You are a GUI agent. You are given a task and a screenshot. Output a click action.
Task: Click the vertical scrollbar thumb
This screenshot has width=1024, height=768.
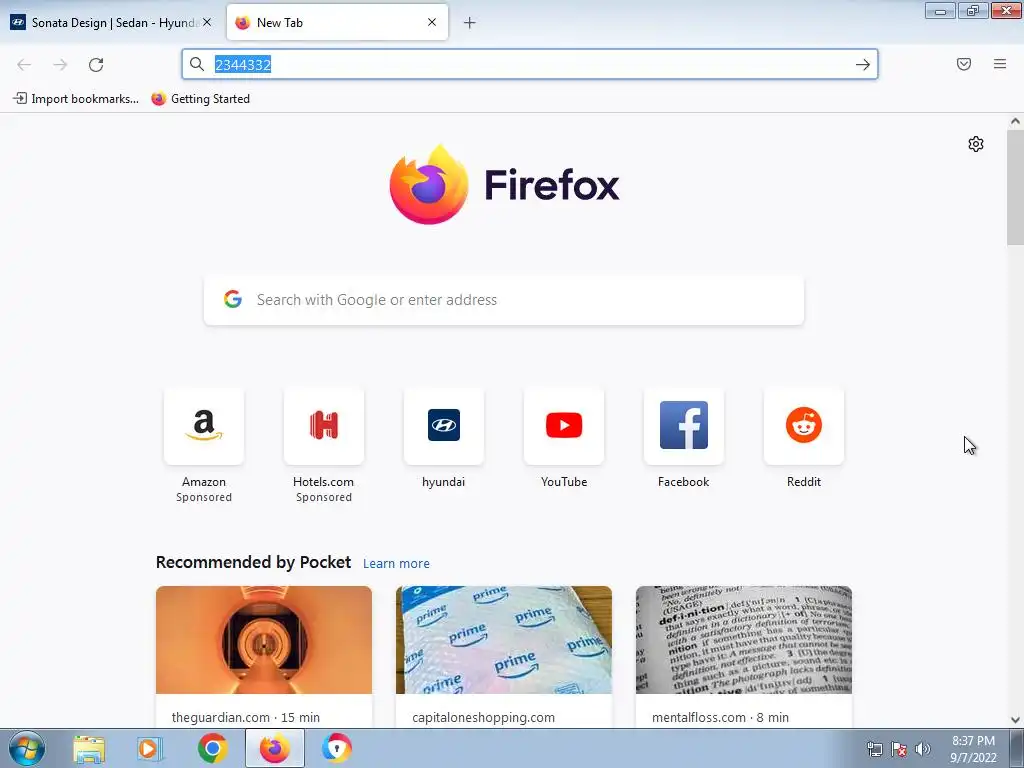coord(1015,187)
